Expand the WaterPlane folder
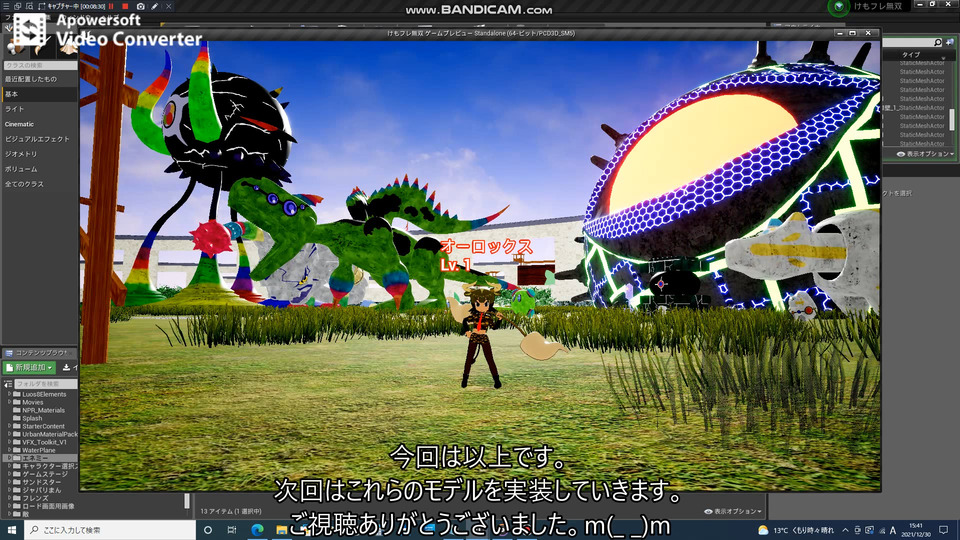Image resolution: width=960 pixels, height=540 pixels. click(9, 450)
